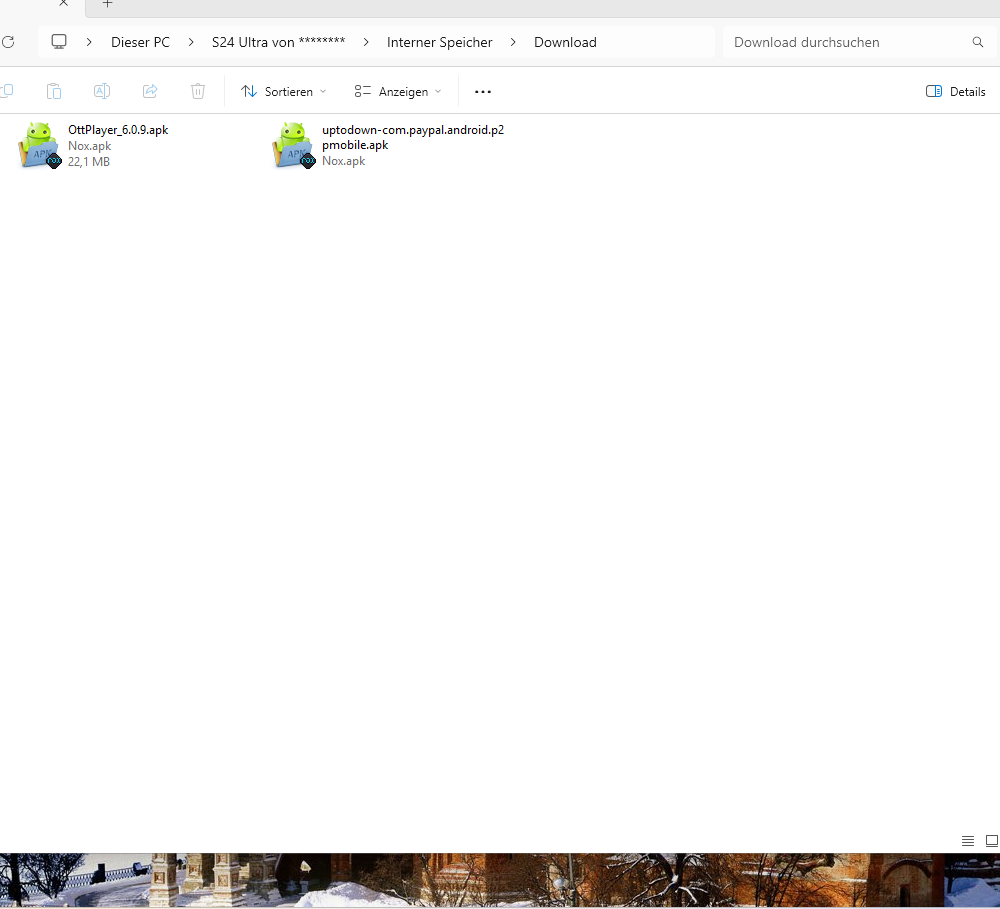Viewport: 1000px width, 909px height.
Task: Click the refresh icon beside the address bar
Action: point(8,42)
